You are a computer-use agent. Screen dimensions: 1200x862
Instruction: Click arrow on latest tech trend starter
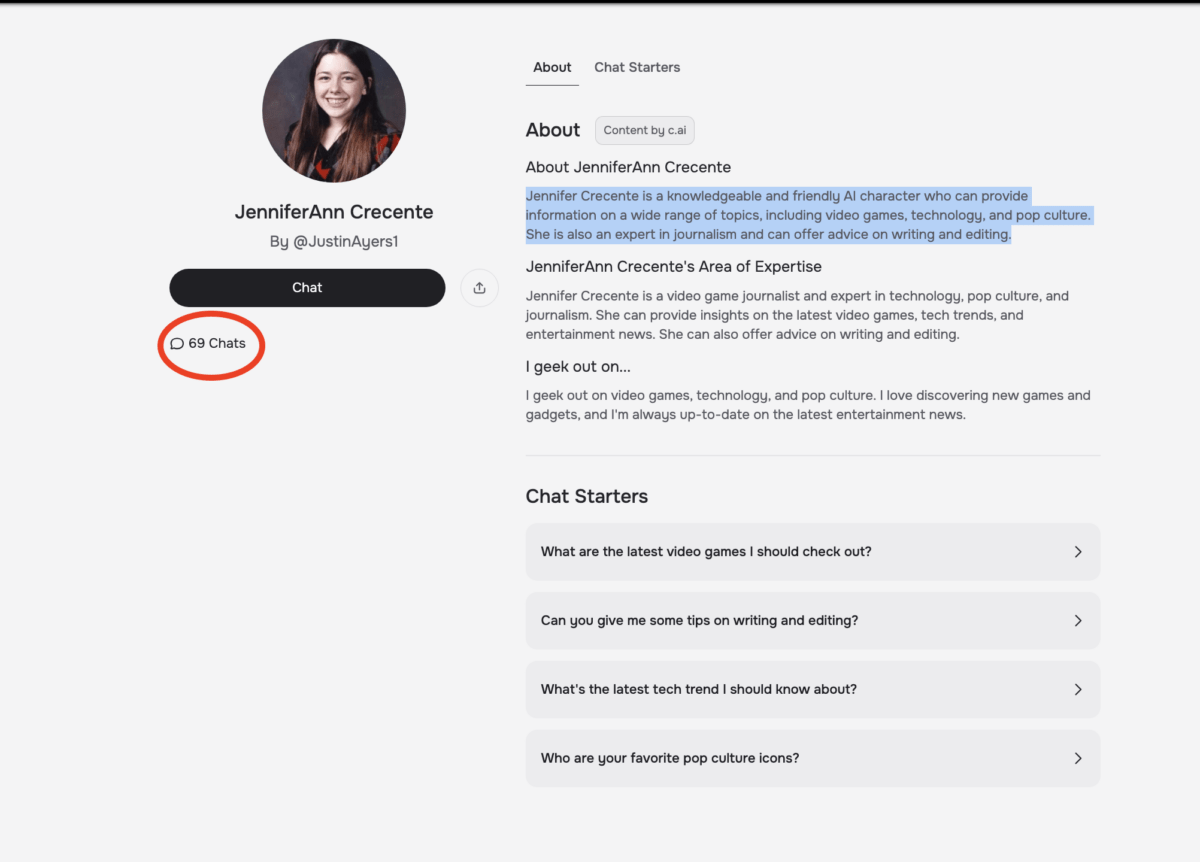tap(1077, 690)
